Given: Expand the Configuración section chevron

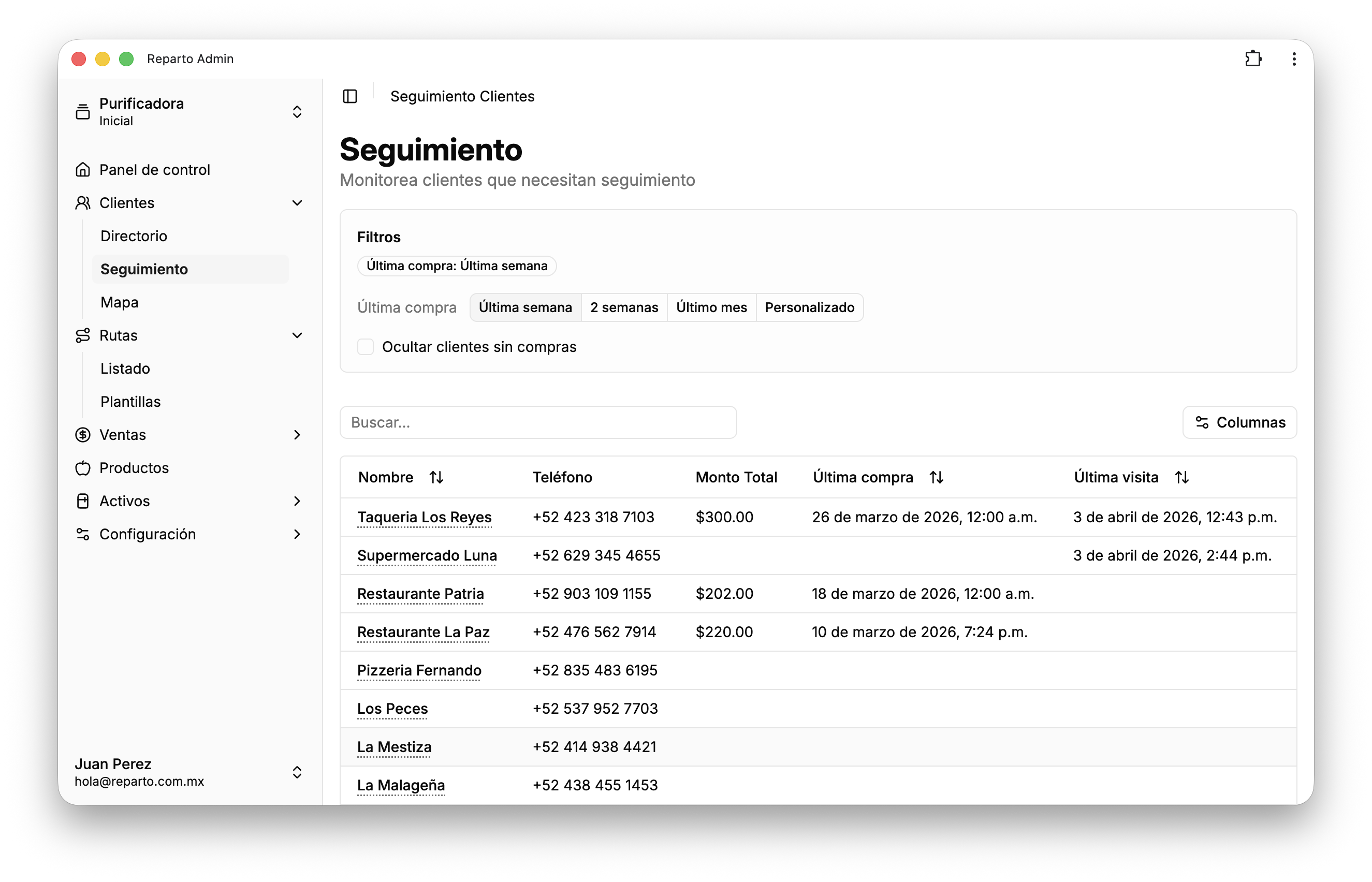Looking at the screenshot, I should point(297,534).
